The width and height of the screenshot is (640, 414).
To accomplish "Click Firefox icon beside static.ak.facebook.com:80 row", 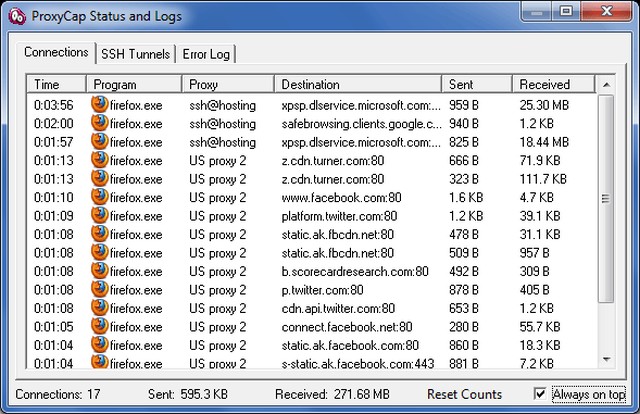I will coord(100,345).
